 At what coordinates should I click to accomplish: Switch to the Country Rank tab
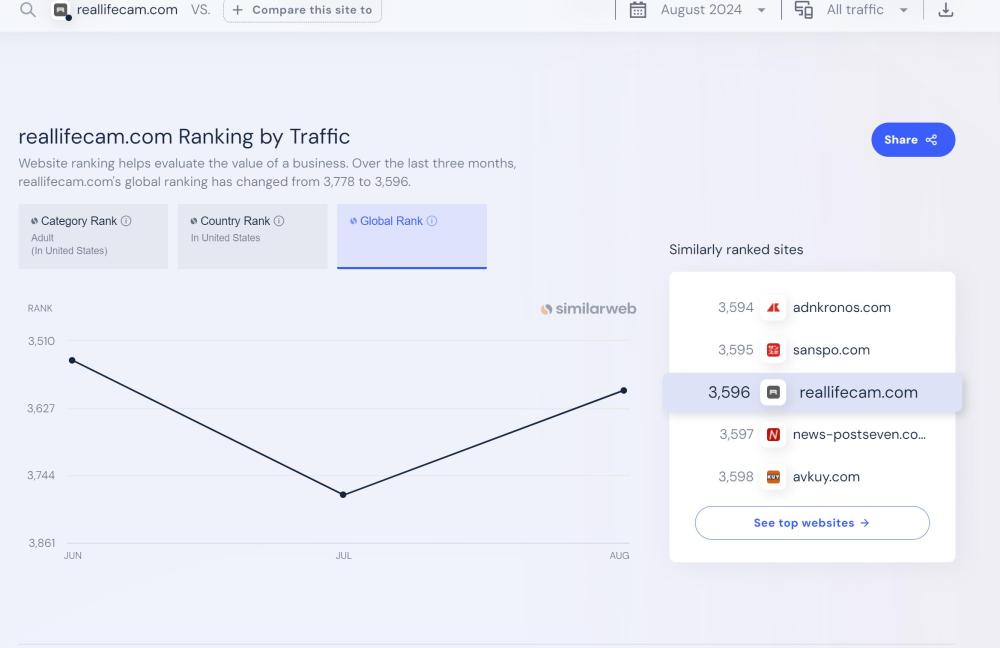coord(252,236)
